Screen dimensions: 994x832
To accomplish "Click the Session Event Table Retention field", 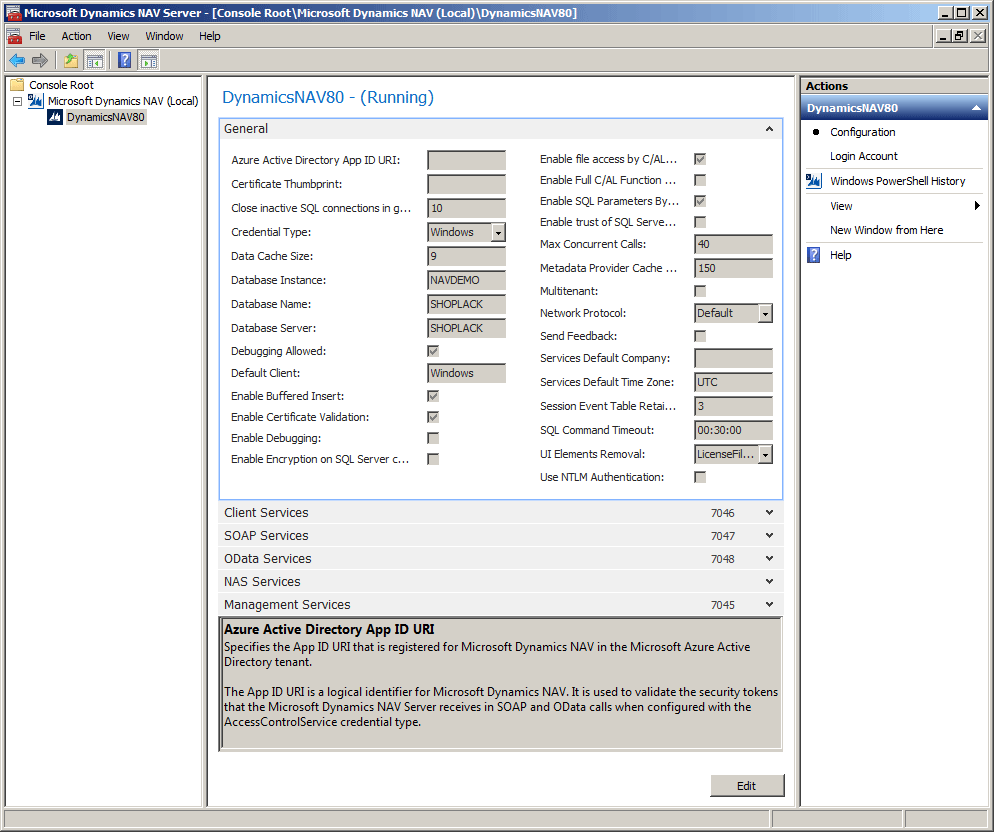I will pyautogui.click(x=733, y=406).
